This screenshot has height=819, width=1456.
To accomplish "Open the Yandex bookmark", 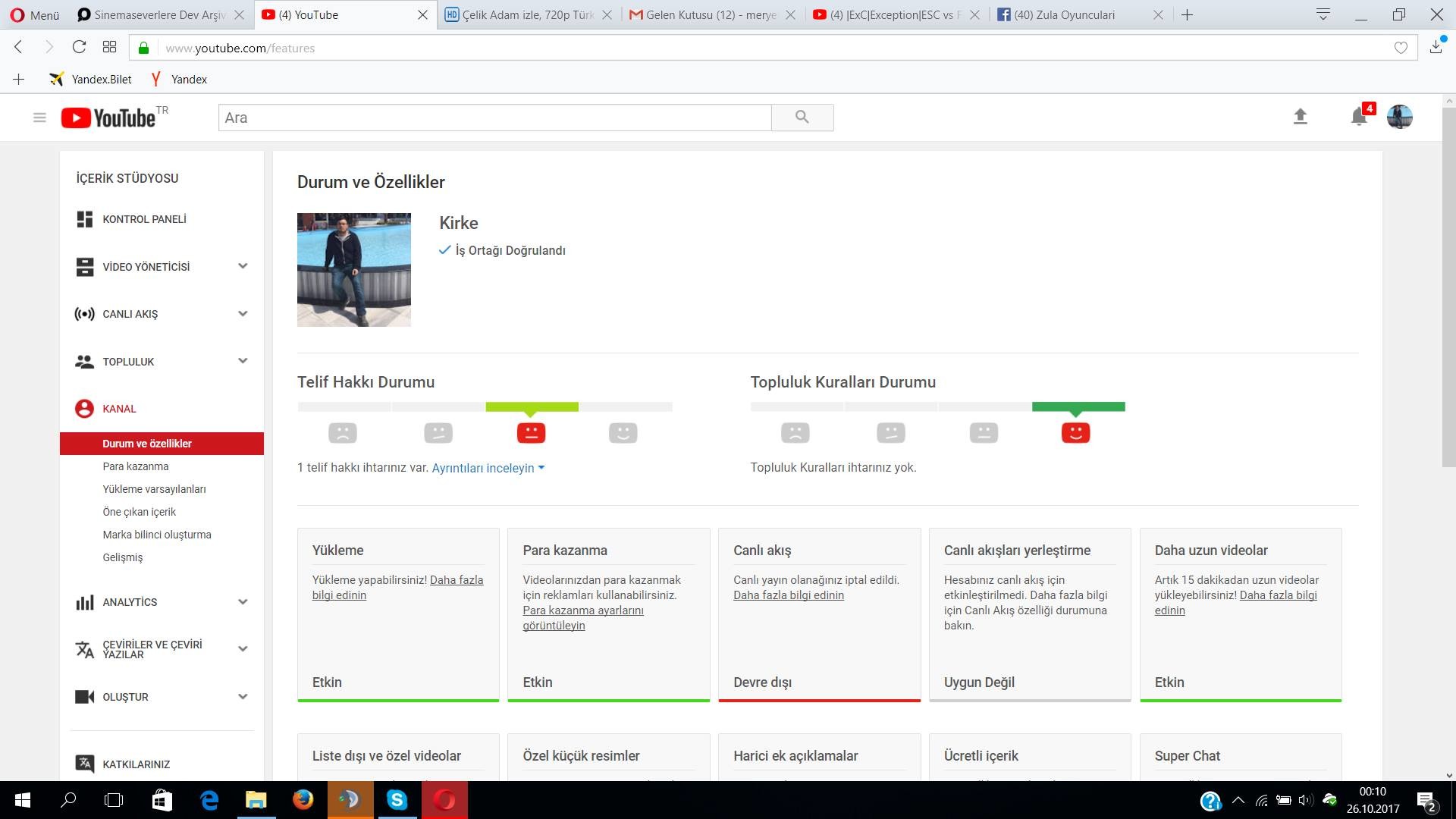I will [x=179, y=79].
